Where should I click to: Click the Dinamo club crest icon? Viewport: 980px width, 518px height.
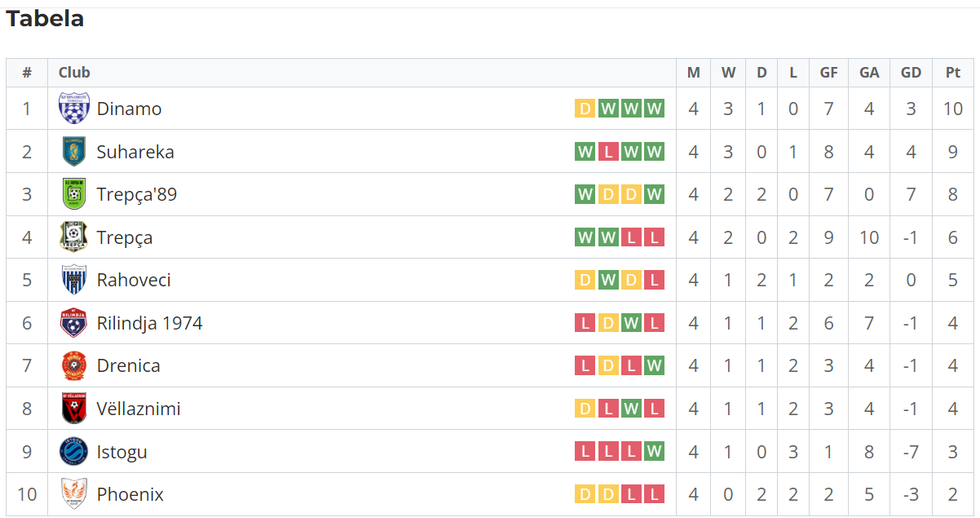click(x=74, y=108)
